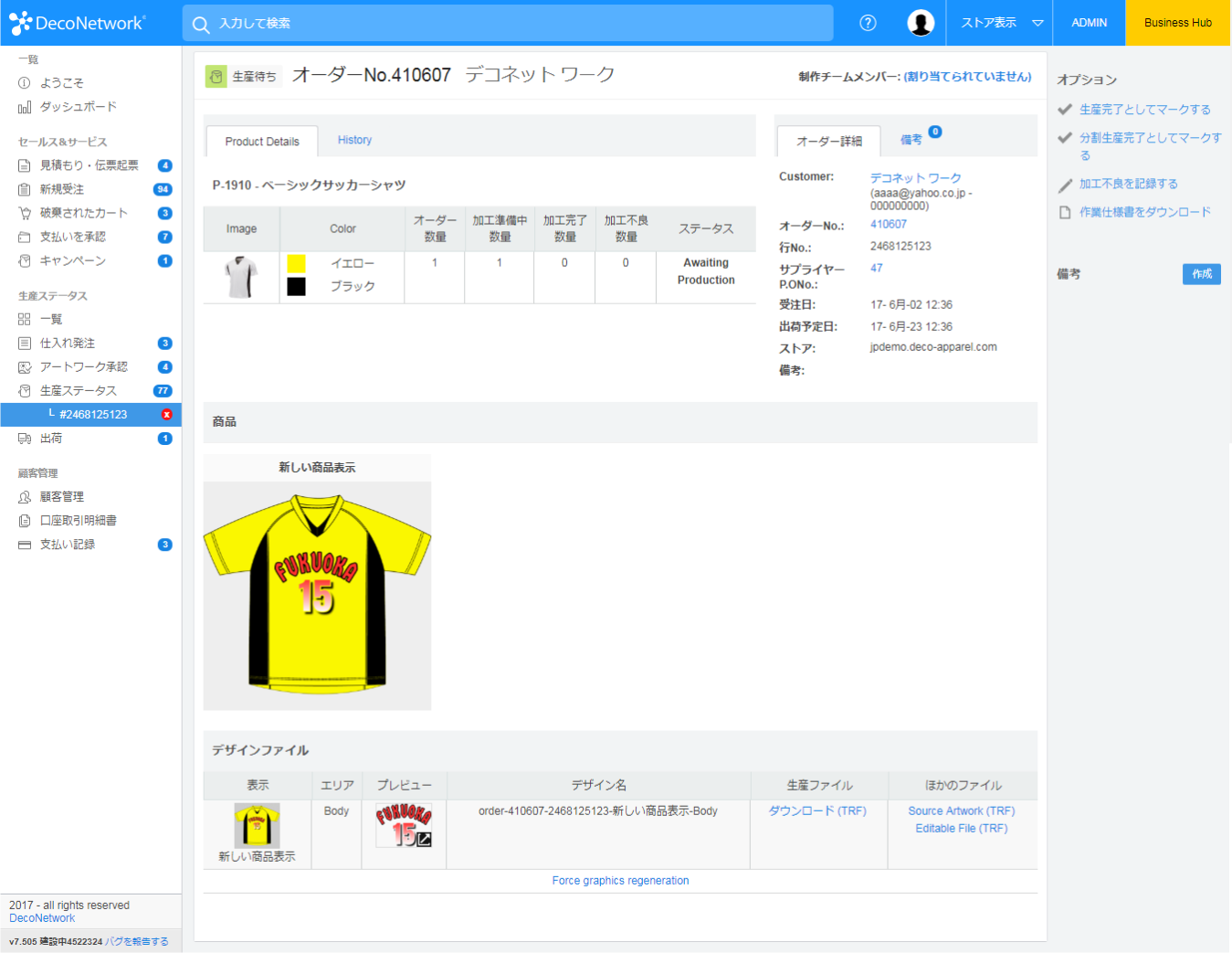1232x953 pixels.
Task: Open supplier PO number 47 link
Action: tap(877, 268)
